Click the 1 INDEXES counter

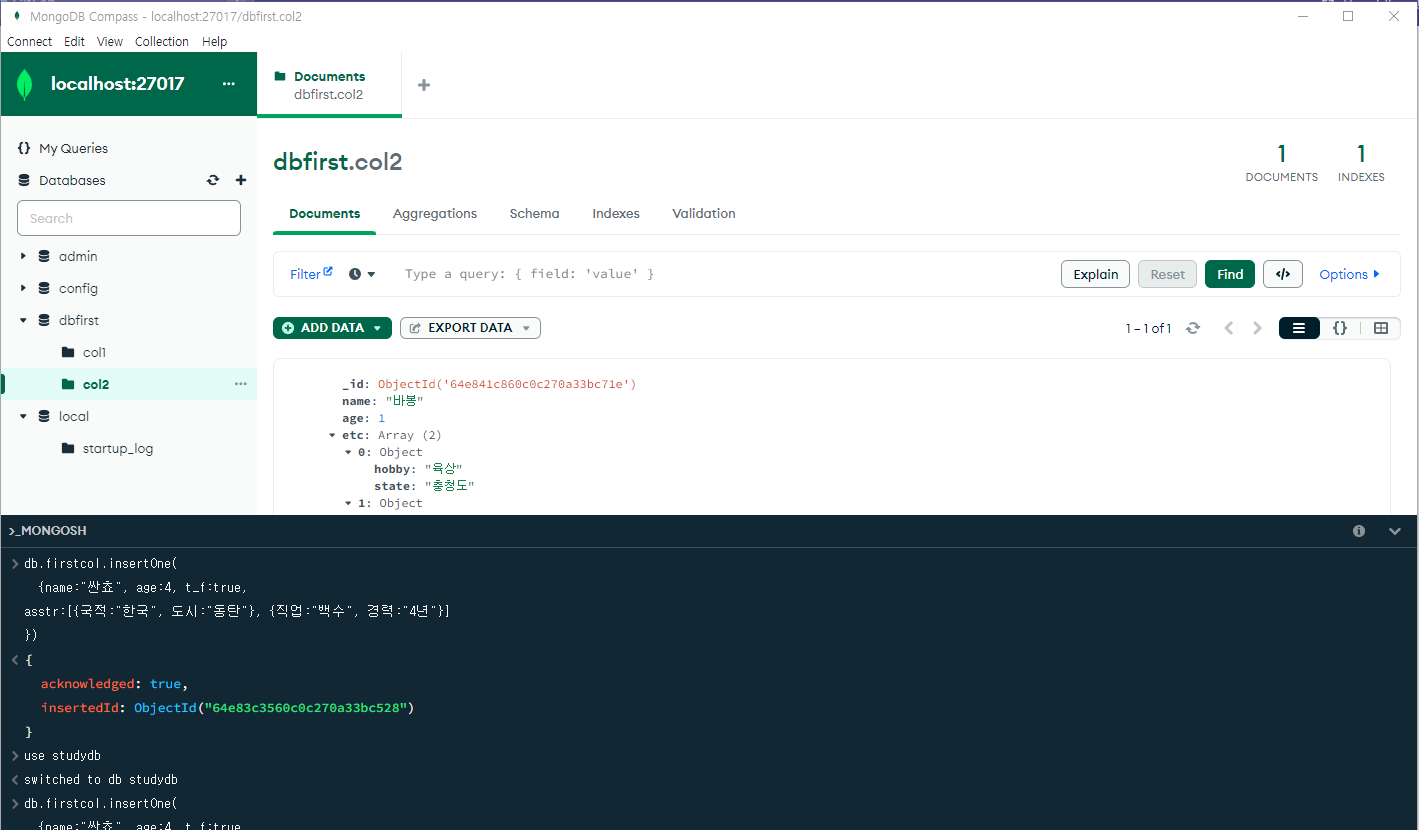[1361, 163]
